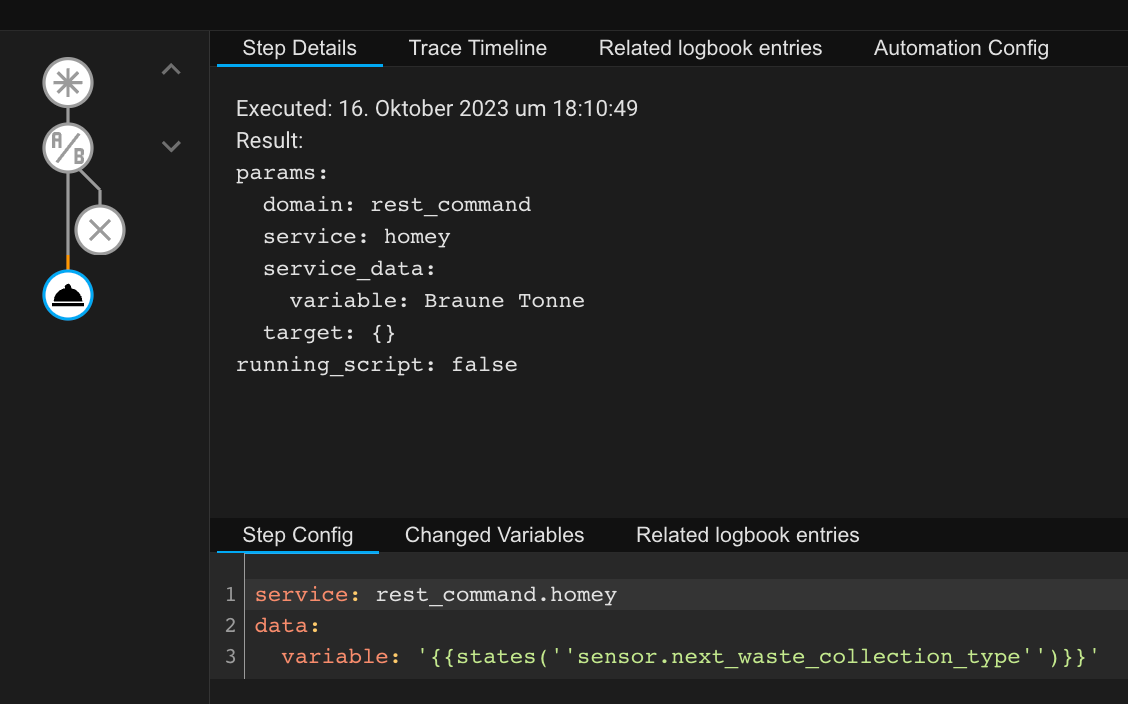Click line number 1 in editor gutter
1128x704 pixels.
click(230, 595)
